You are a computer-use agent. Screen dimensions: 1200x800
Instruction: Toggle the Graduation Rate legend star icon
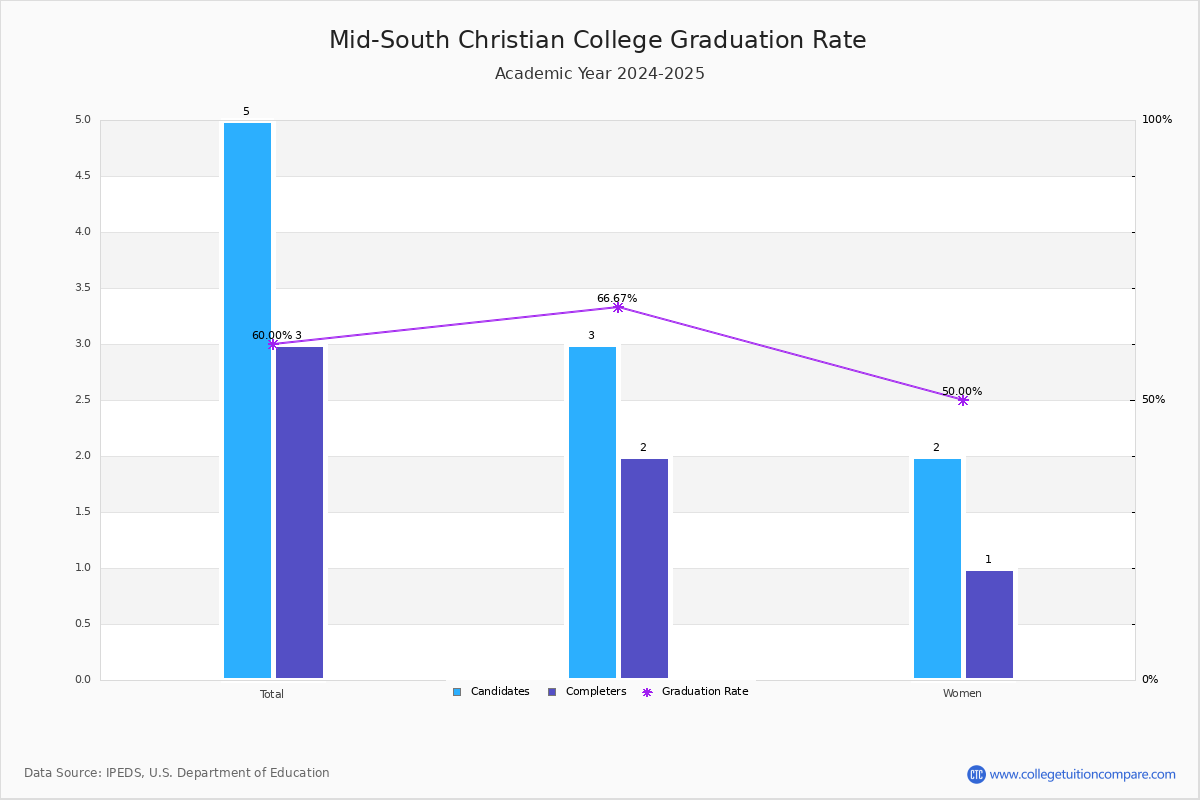pyautogui.click(x=647, y=692)
